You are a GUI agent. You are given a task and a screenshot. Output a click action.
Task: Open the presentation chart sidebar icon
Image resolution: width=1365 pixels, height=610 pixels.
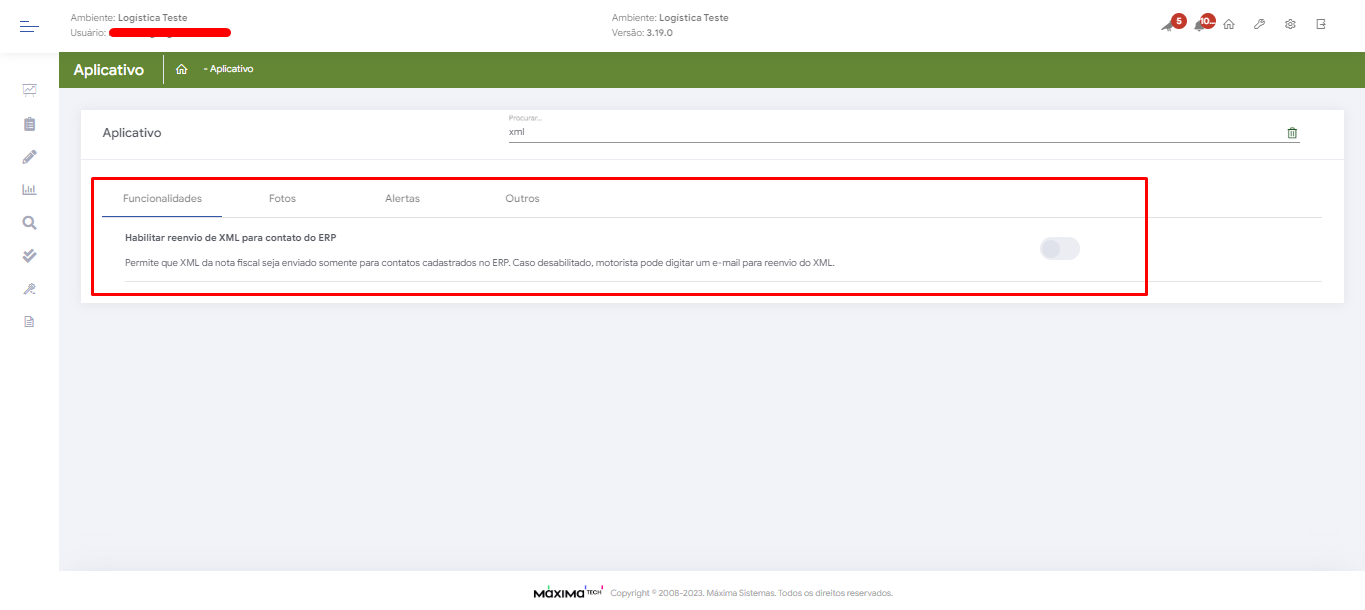pos(29,90)
